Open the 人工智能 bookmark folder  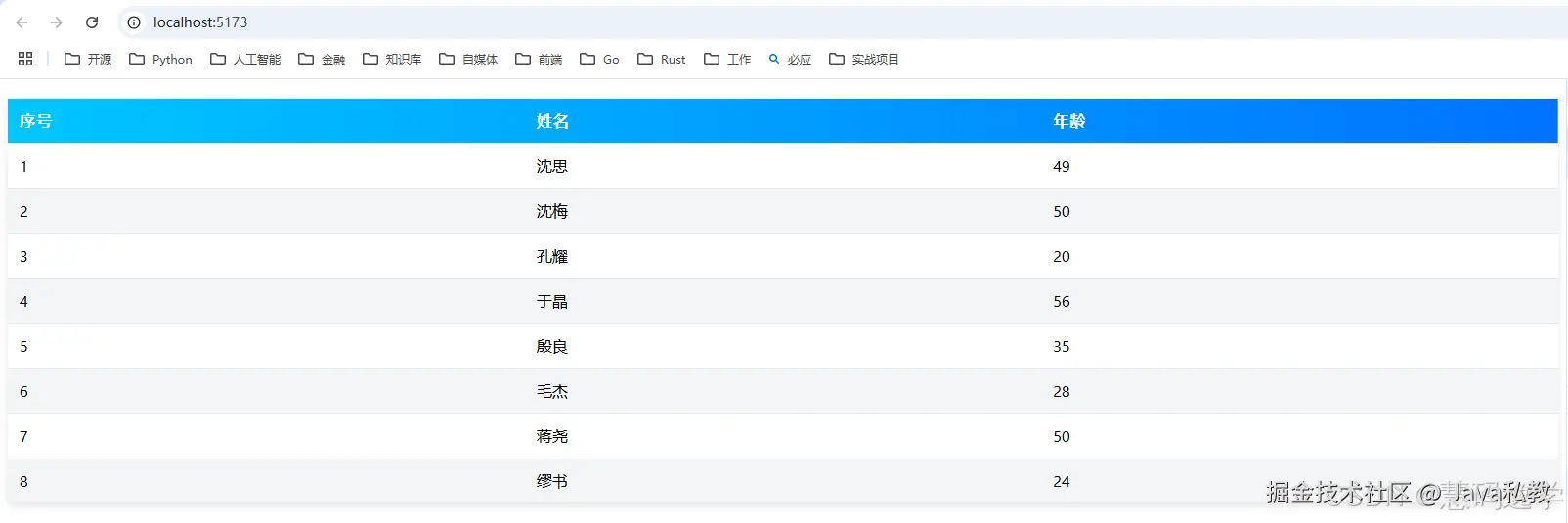tap(245, 59)
